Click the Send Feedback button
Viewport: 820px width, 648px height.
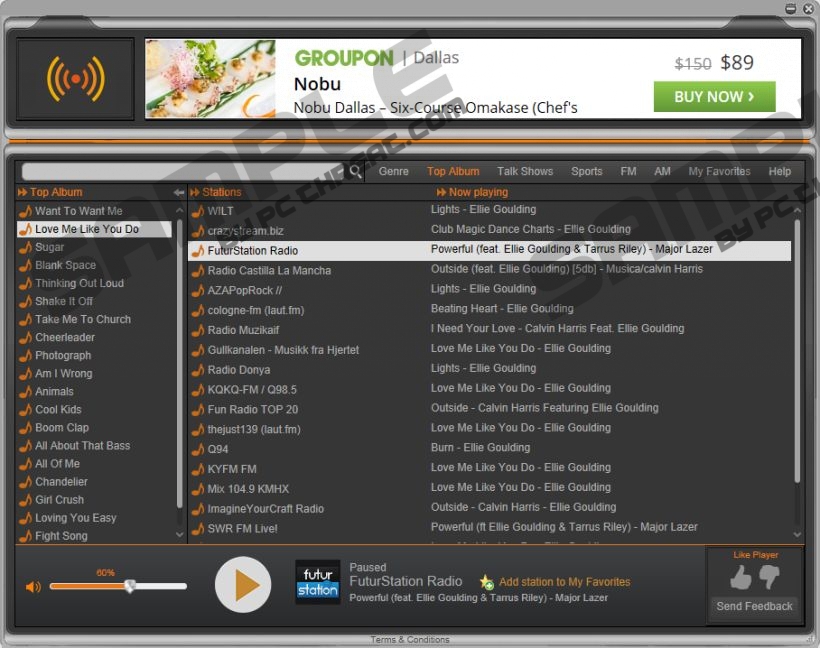(x=754, y=606)
